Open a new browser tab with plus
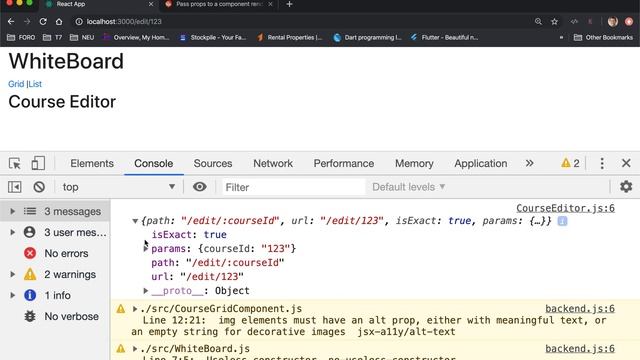640x360 pixels. coord(289,4)
